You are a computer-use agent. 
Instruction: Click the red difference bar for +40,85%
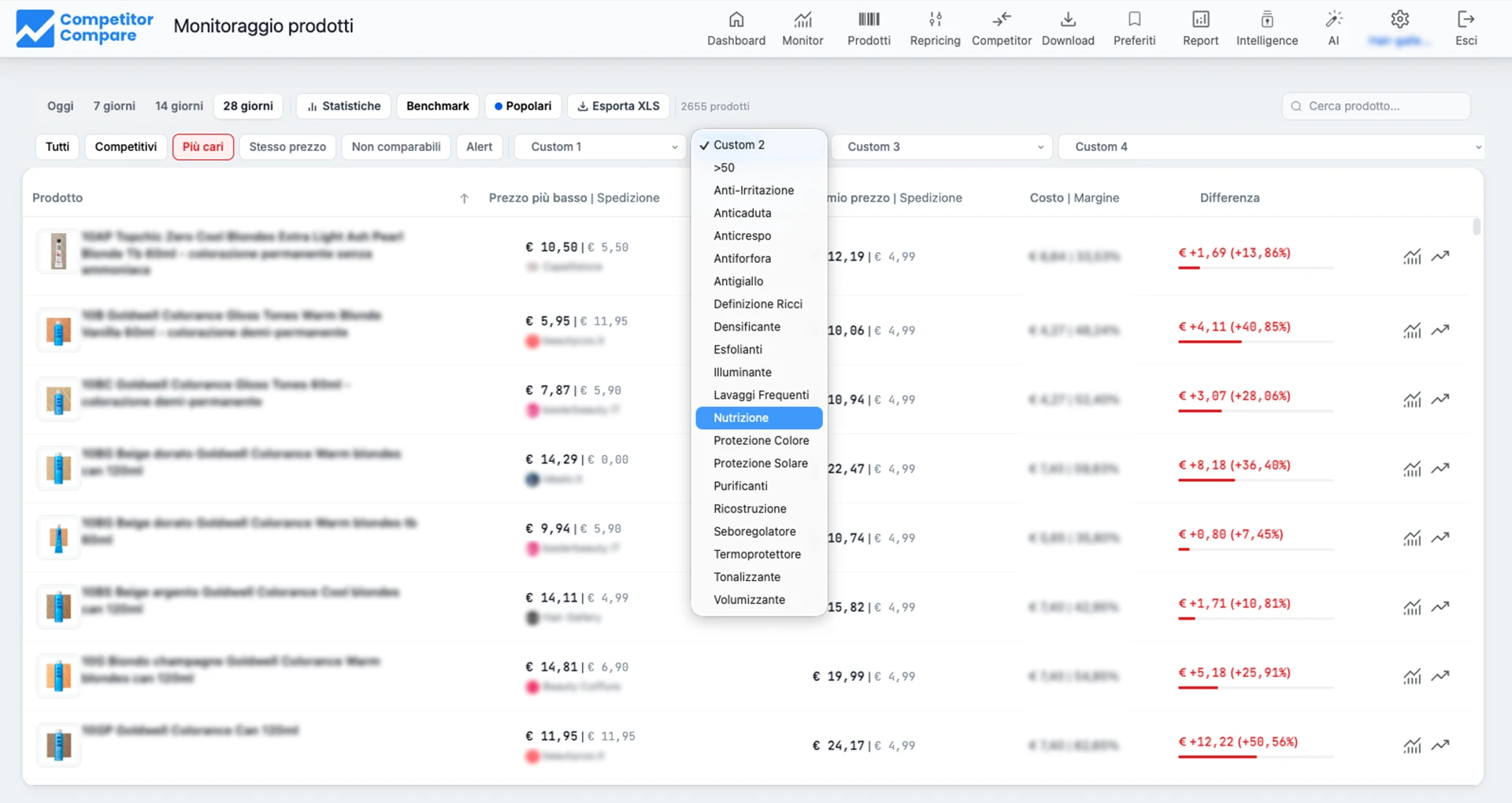tap(1210, 342)
